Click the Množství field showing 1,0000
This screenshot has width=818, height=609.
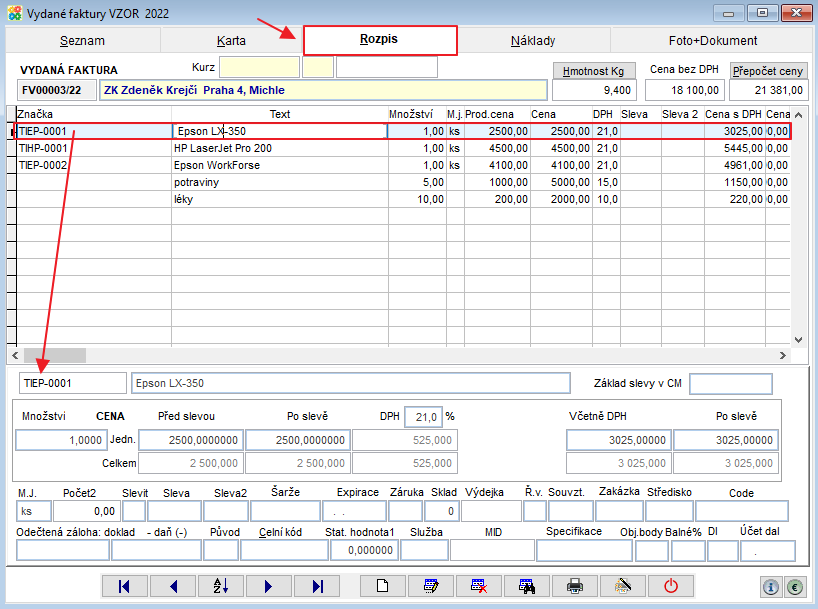(x=62, y=440)
